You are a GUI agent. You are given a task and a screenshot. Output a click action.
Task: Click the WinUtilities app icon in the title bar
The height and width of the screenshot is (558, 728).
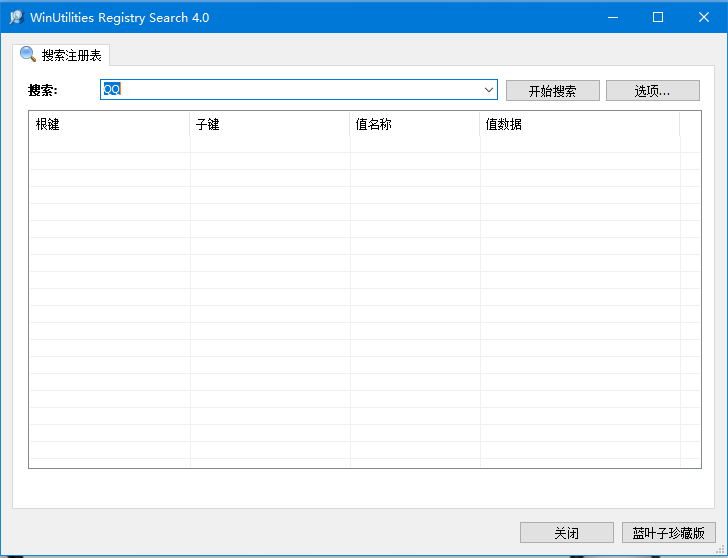(16, 17)
